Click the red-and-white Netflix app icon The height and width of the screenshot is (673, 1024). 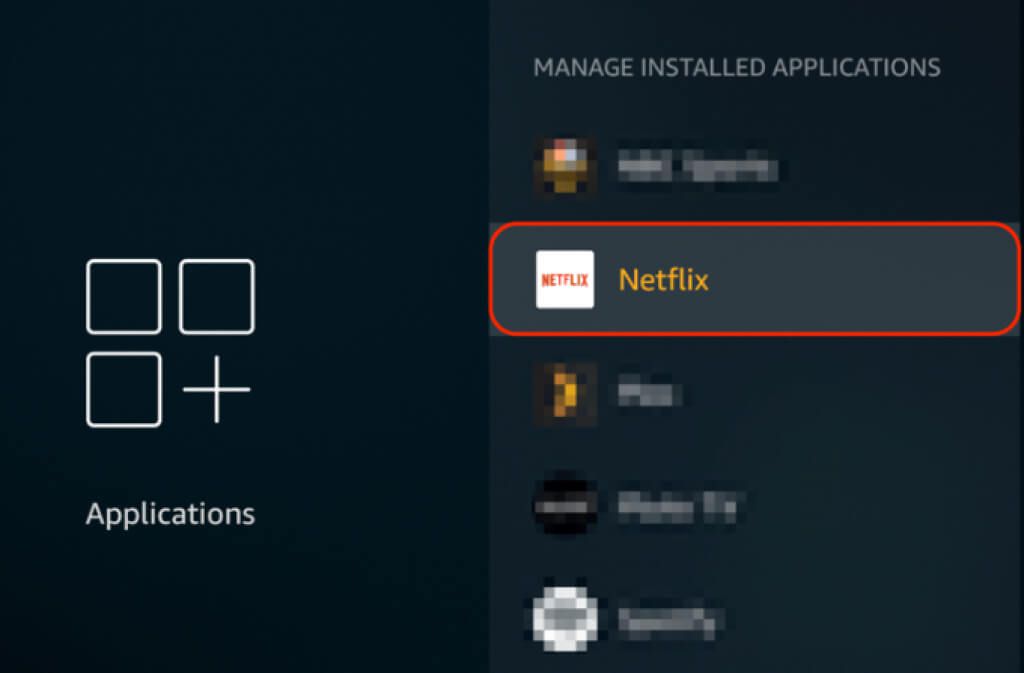click(565, 279)
